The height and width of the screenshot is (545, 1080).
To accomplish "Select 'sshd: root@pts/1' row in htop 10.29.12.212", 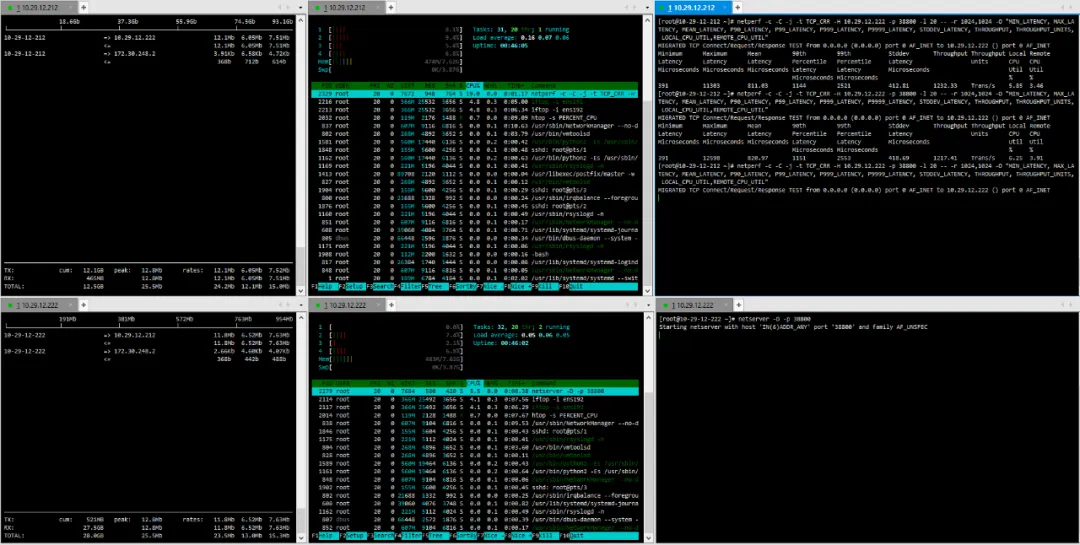I will tap(475, 150).
